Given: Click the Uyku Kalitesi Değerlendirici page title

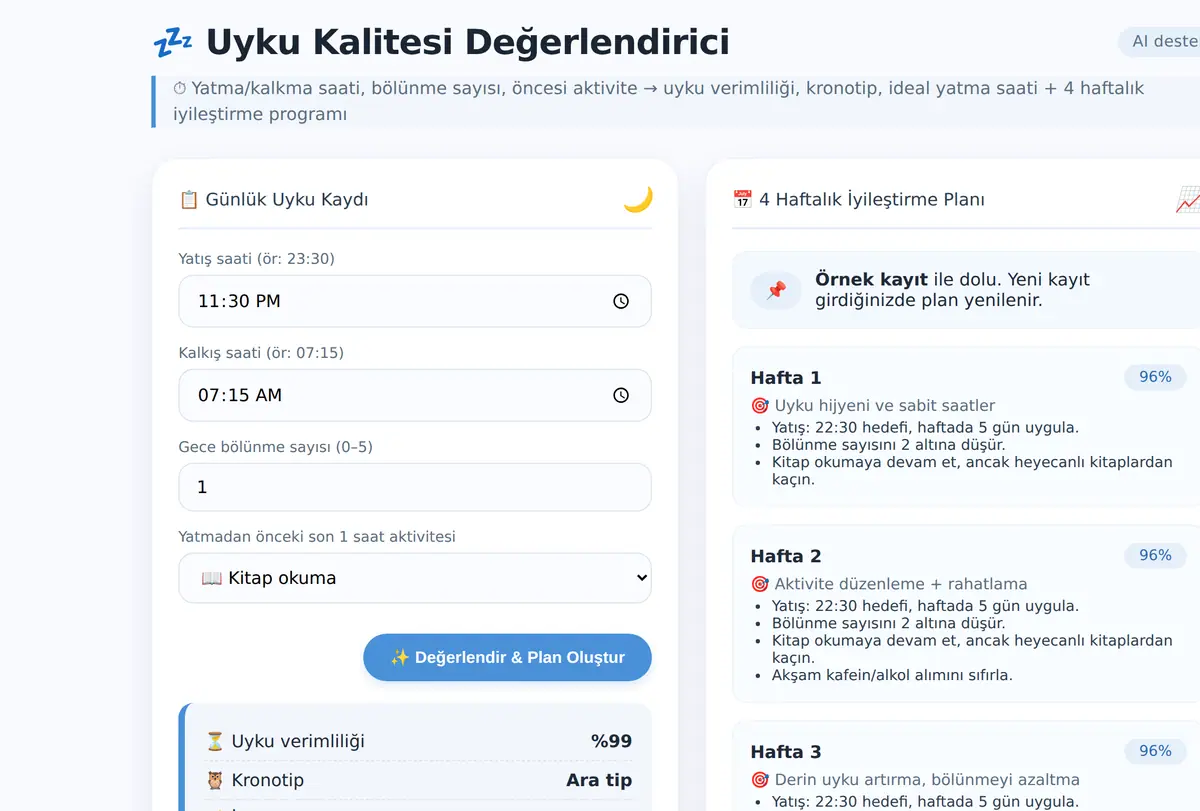Looking at the screenshot, I should click(x=468, y=43).
